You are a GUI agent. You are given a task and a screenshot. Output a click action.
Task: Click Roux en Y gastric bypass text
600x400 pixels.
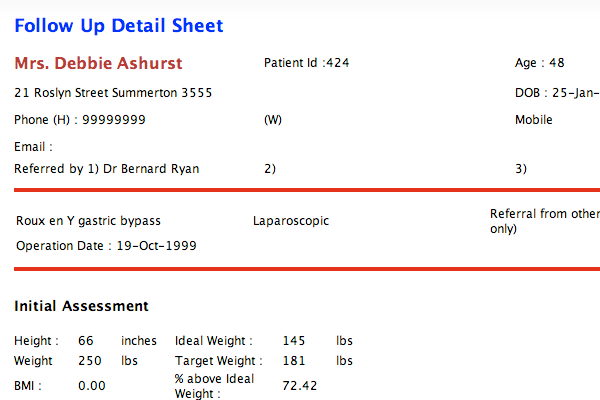pos(88,221)
